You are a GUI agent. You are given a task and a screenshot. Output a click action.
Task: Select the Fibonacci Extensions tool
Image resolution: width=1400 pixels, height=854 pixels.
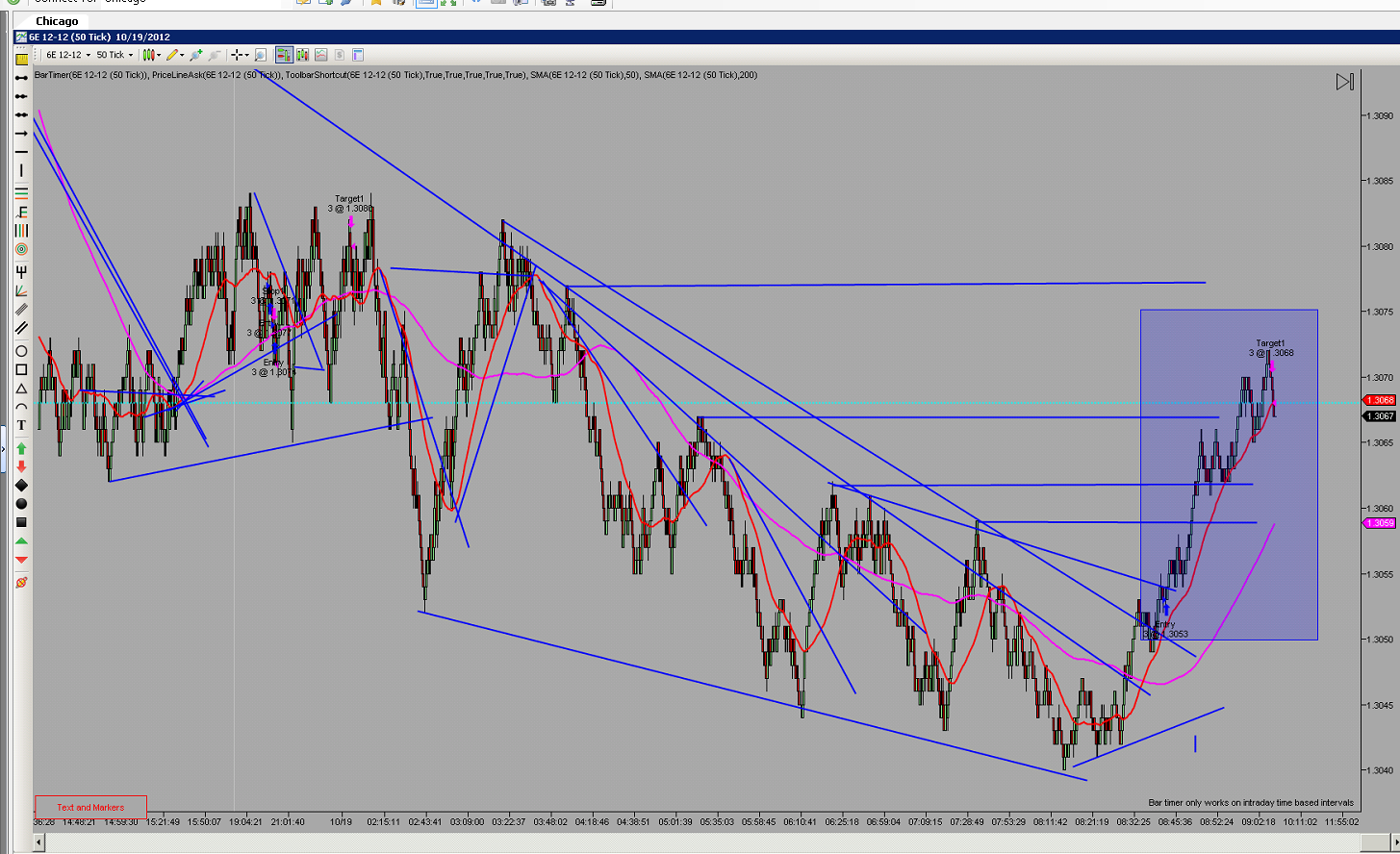point(21,212)
